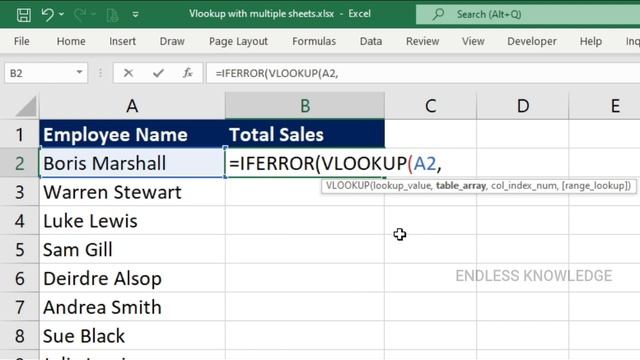The width and height of the screenshot is (640, 360).
Task: Select row 2 header
Action: pyautogui.click(x=20, y=163)
